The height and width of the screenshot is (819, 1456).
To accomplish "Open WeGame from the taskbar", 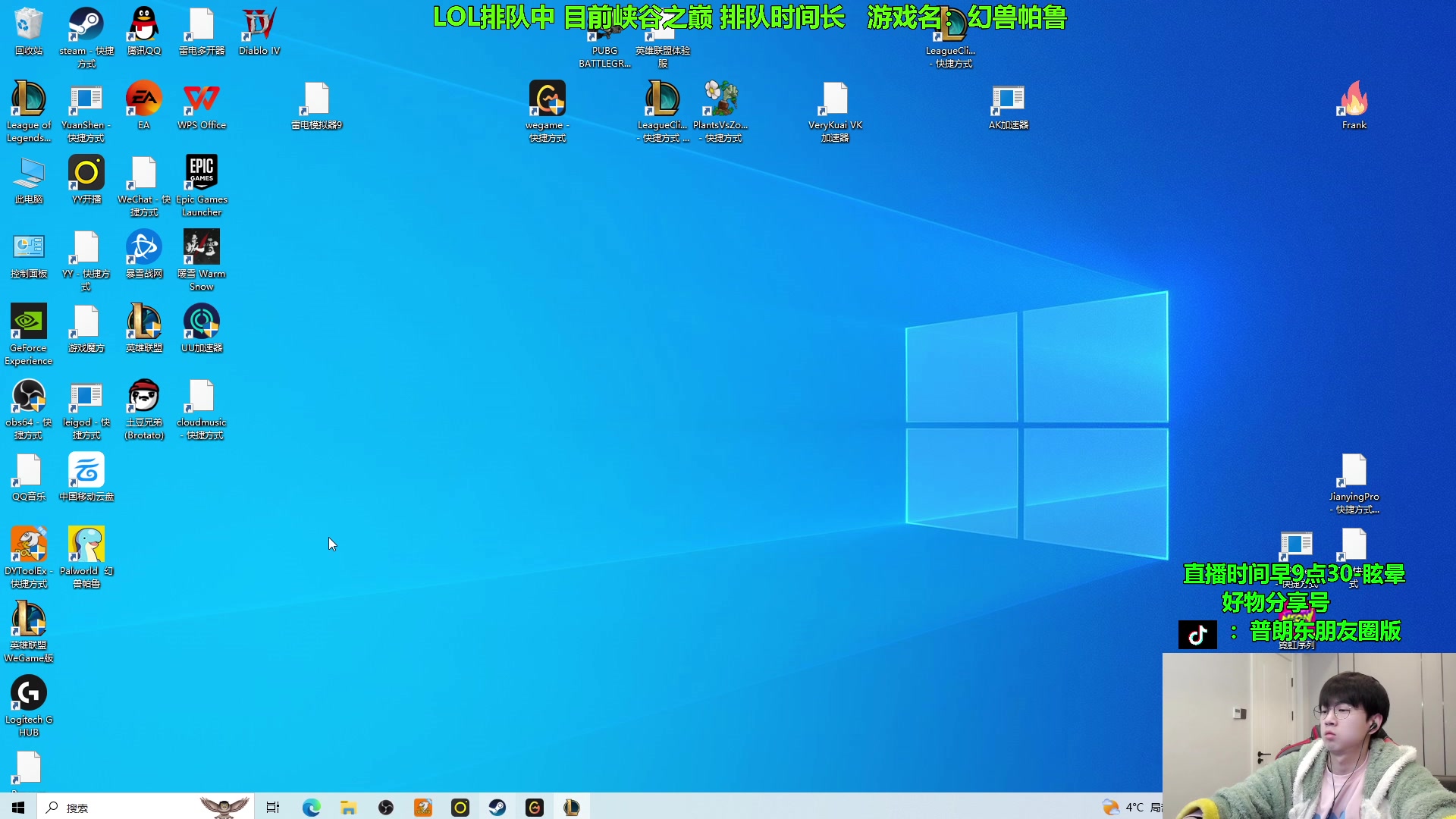I will 535,807.
